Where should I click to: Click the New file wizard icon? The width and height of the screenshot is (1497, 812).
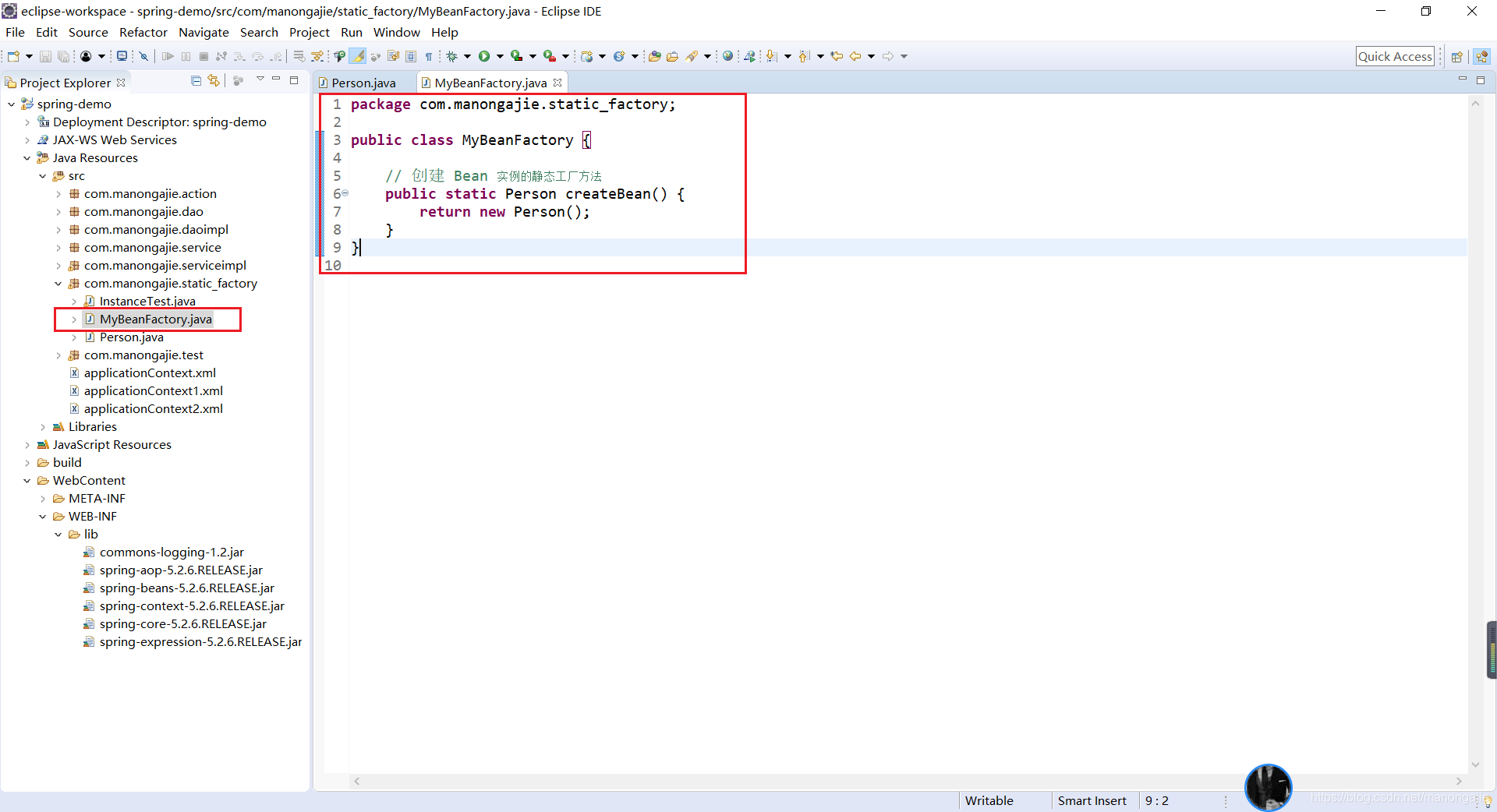pyautogui.click(x=13, y=56)
